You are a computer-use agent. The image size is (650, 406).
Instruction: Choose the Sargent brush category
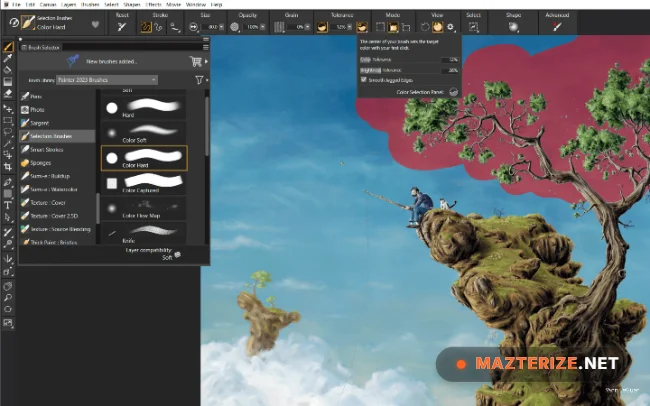[x=58, y=123]
